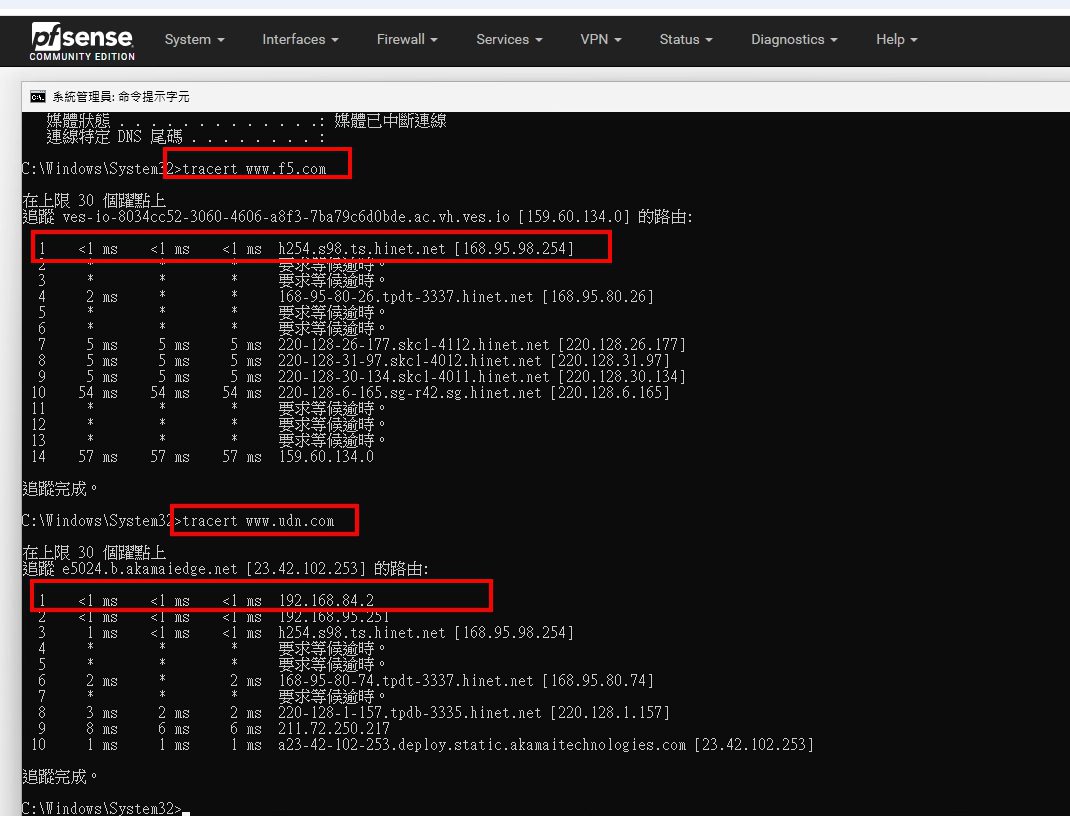Expand the Help menu

896,40
